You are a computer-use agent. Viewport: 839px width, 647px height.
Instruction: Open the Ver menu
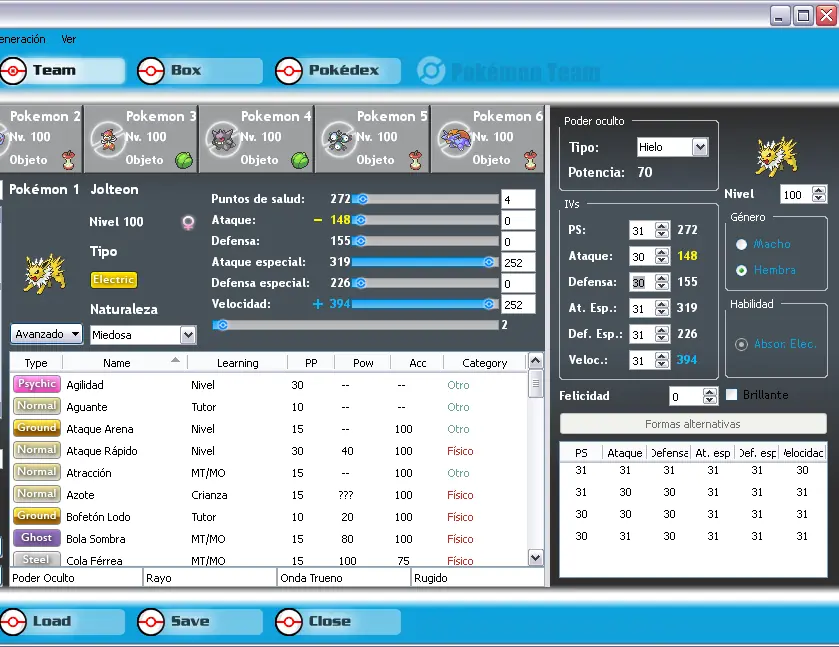pos(68,39)
